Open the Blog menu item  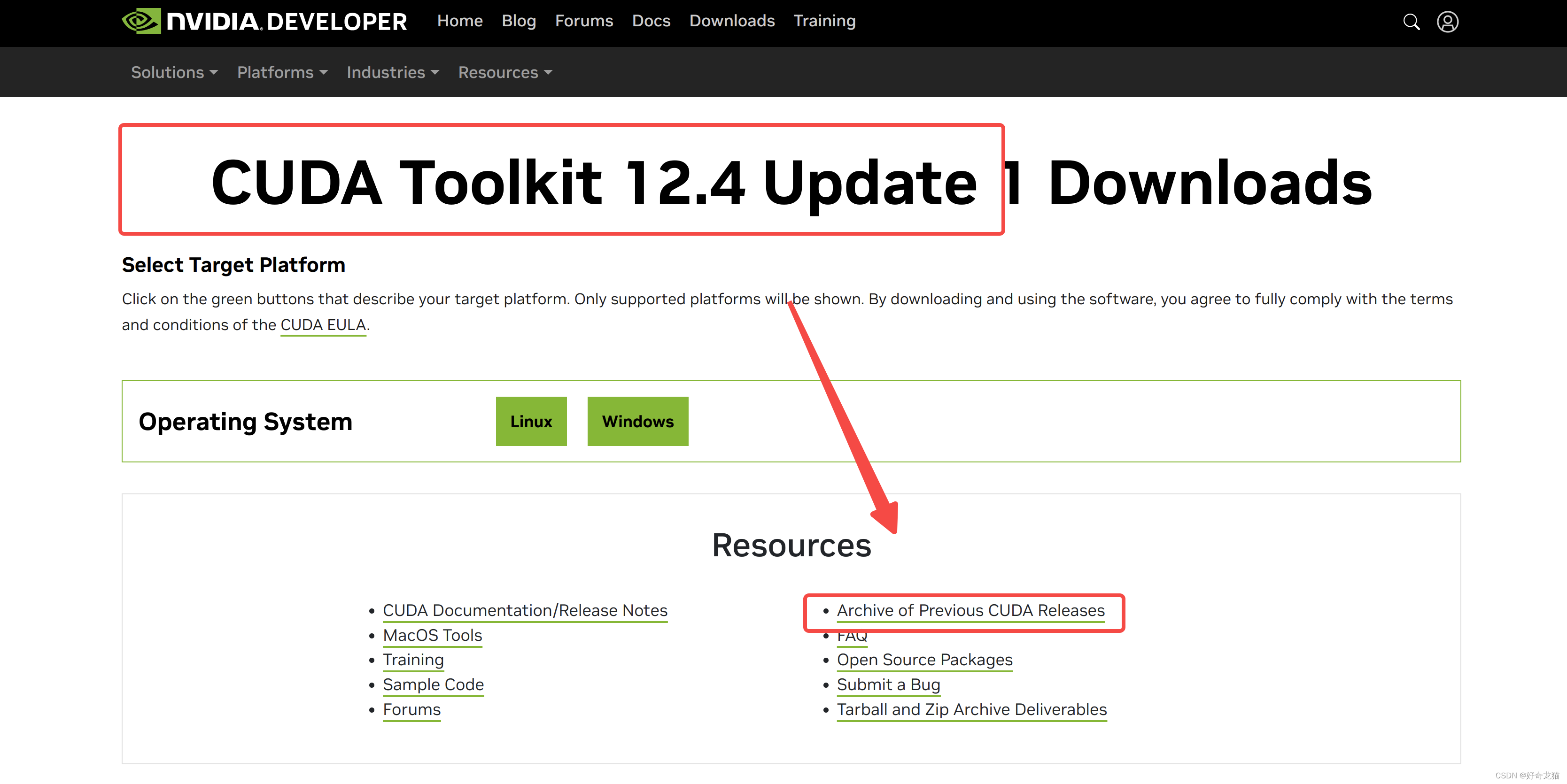click(x=519, y=21)
